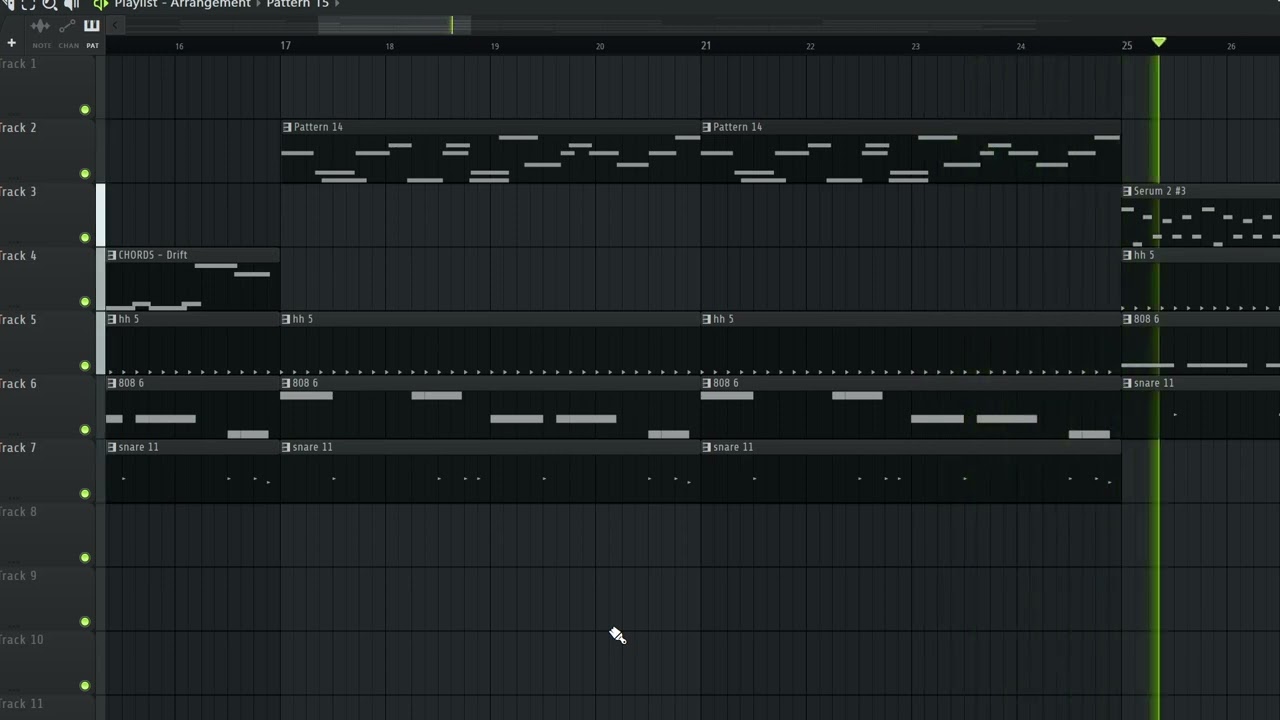Click the scroll left arrow of overview
The width and height of the screenshot is (1280, 720).
pyautogui.click(x=113, y=25)
